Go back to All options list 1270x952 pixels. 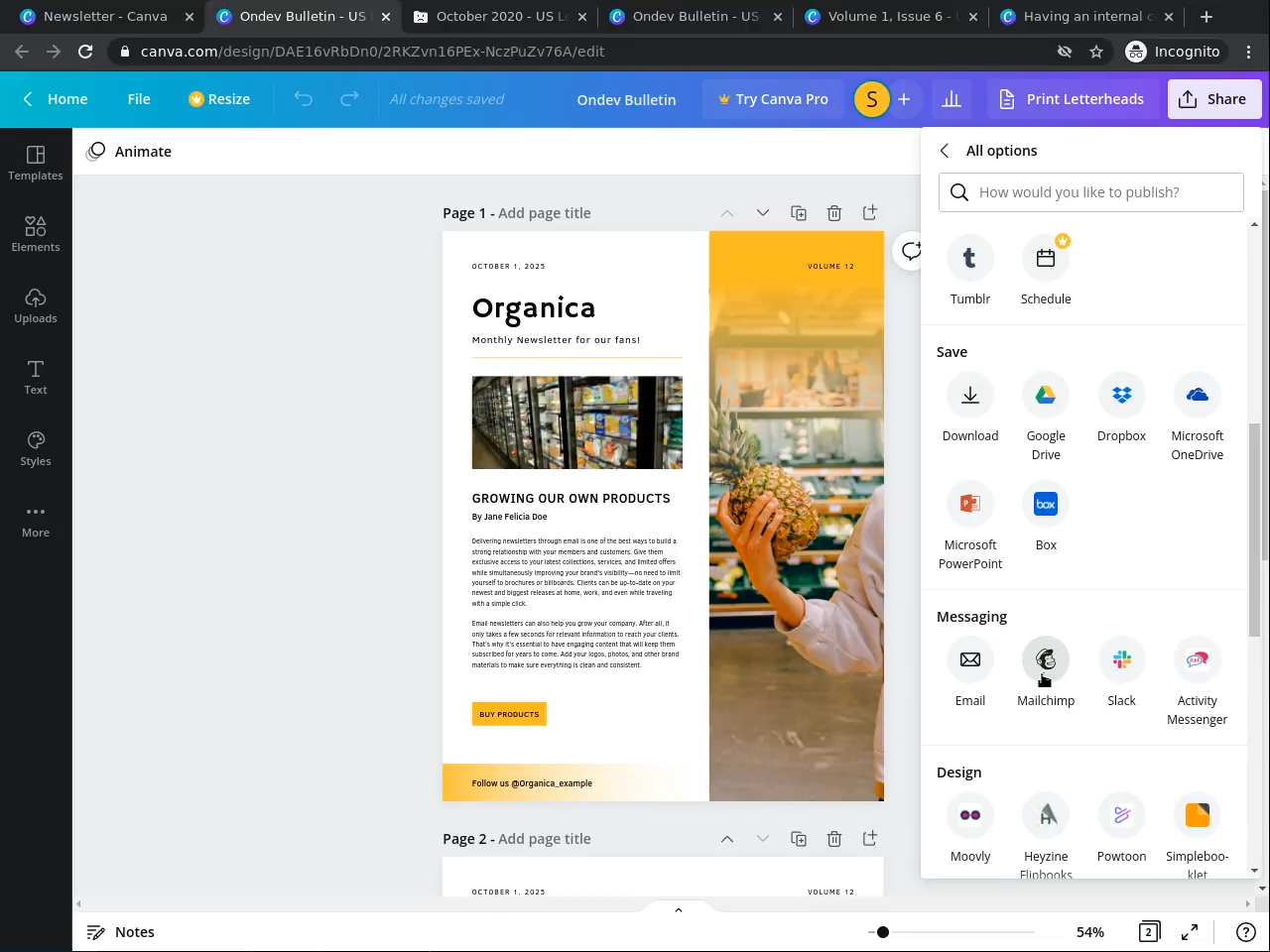click(945, 151)
